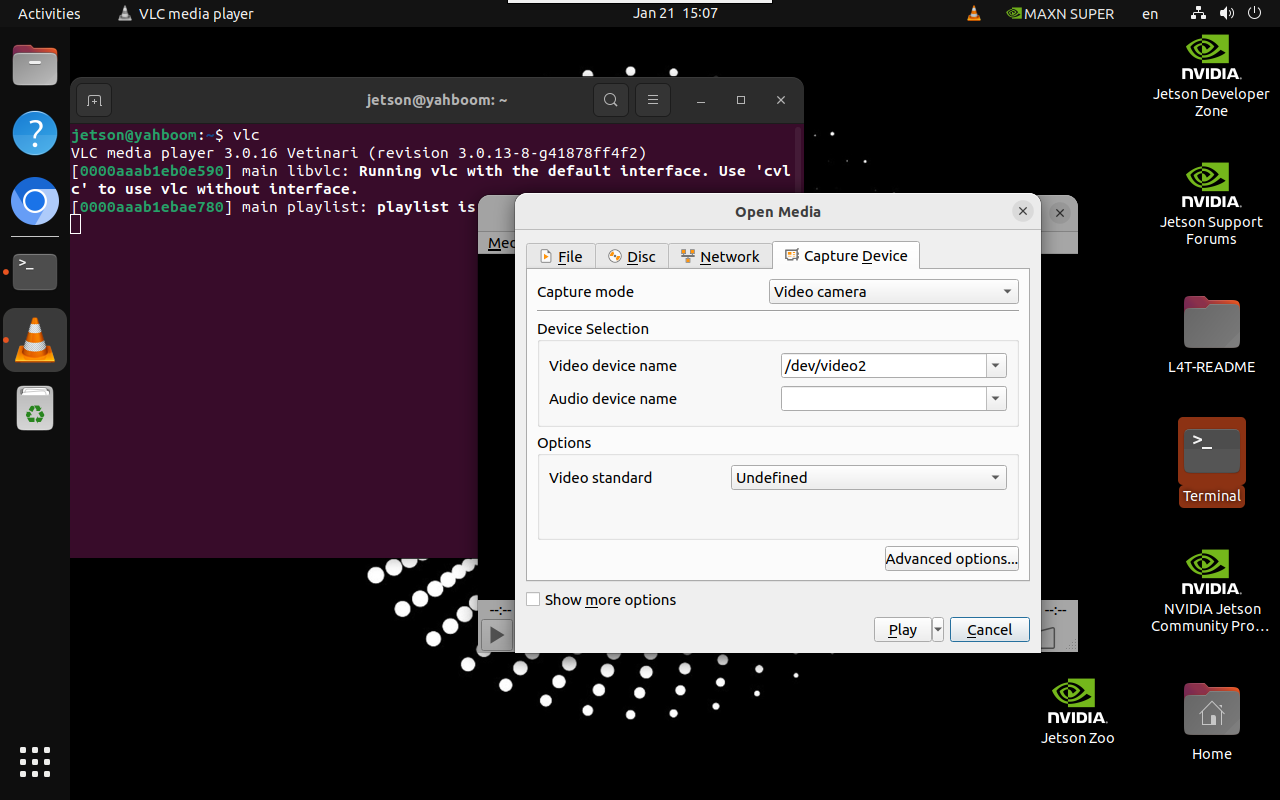Open the Capture mode dropdown

[894, 292]
